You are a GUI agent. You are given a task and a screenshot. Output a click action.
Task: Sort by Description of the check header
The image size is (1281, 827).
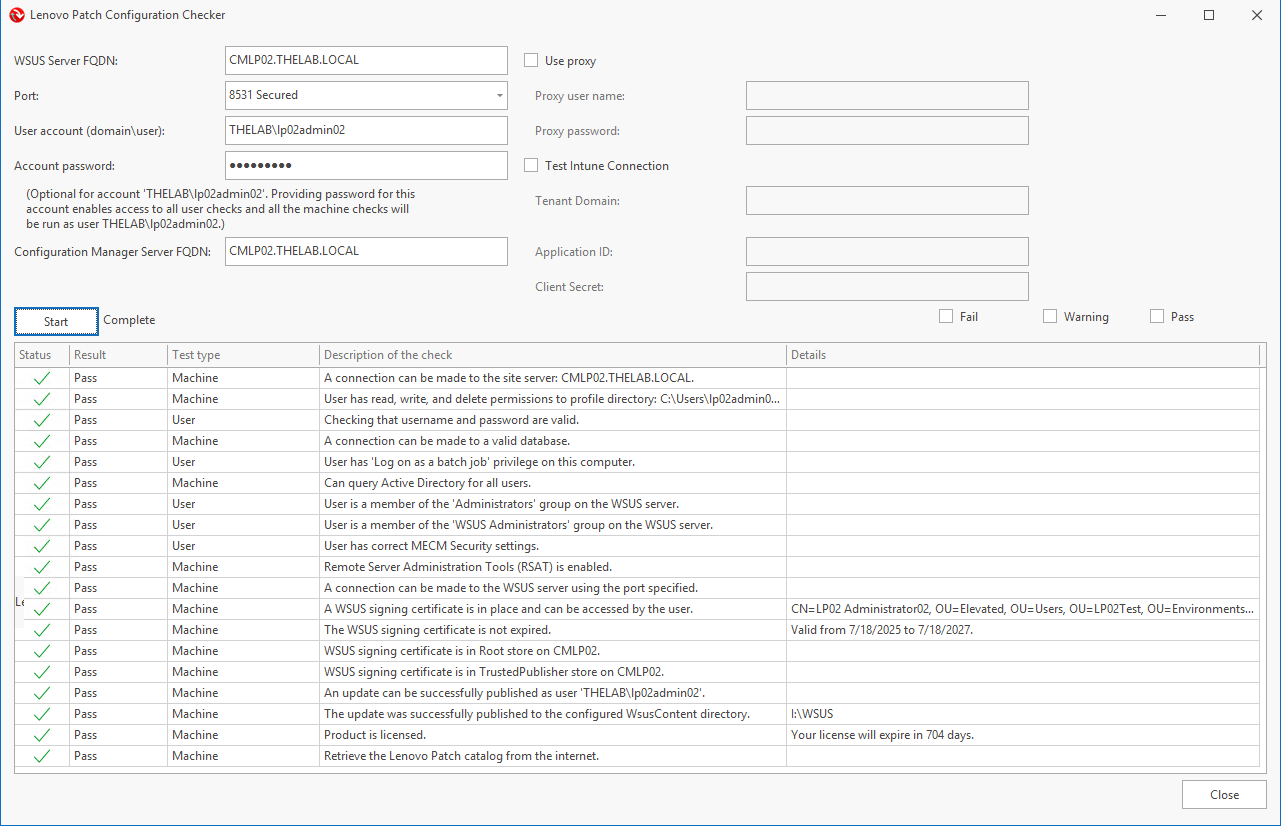tap(553, 355)
